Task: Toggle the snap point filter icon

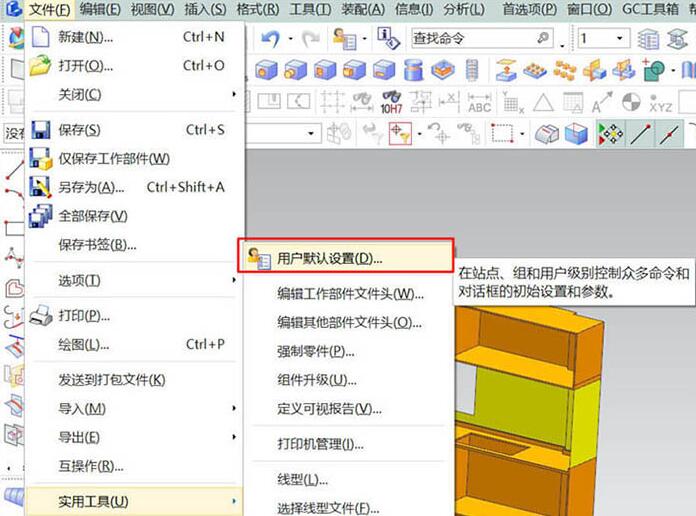Action: 400,133
